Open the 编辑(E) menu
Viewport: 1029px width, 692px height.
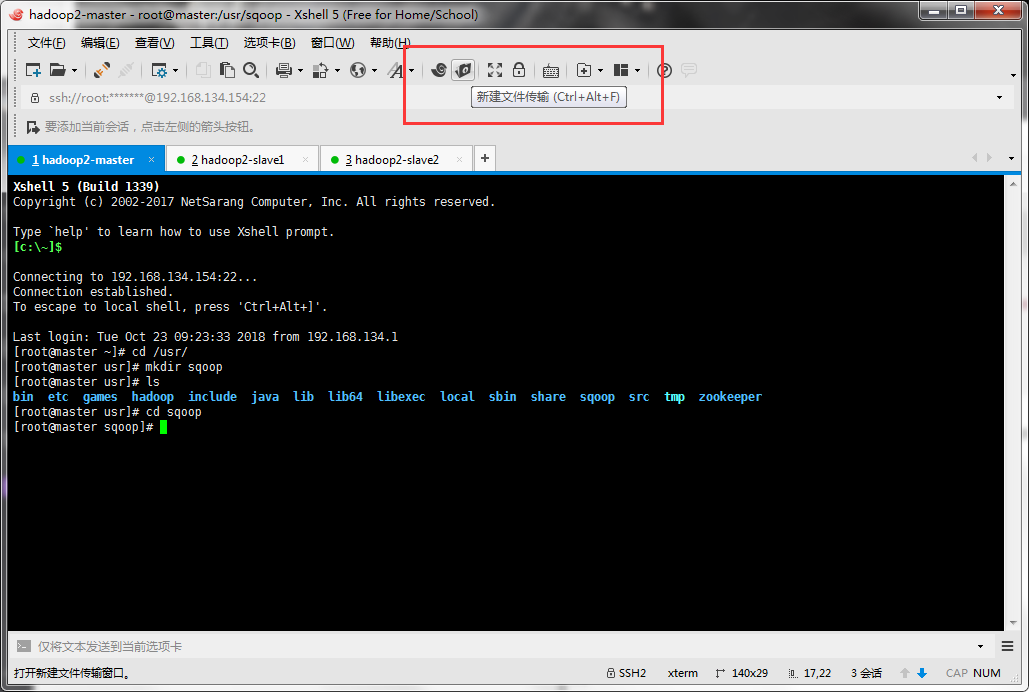click(100, 43)
